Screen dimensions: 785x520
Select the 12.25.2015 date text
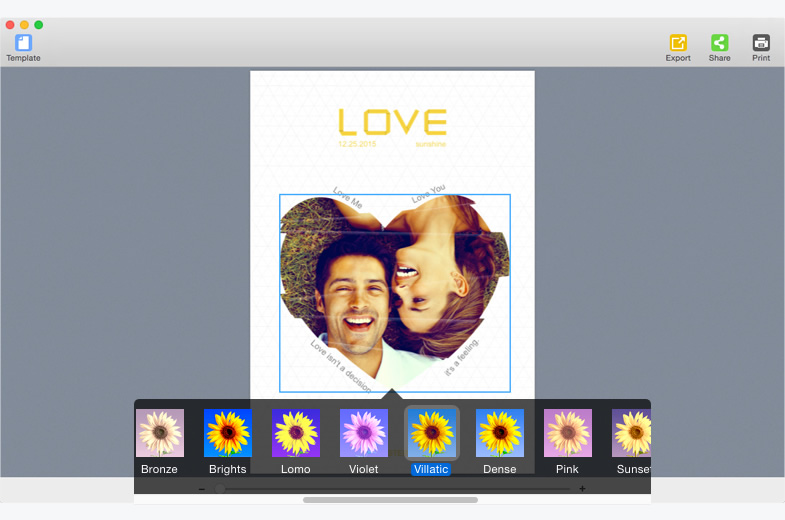[357, 145]
